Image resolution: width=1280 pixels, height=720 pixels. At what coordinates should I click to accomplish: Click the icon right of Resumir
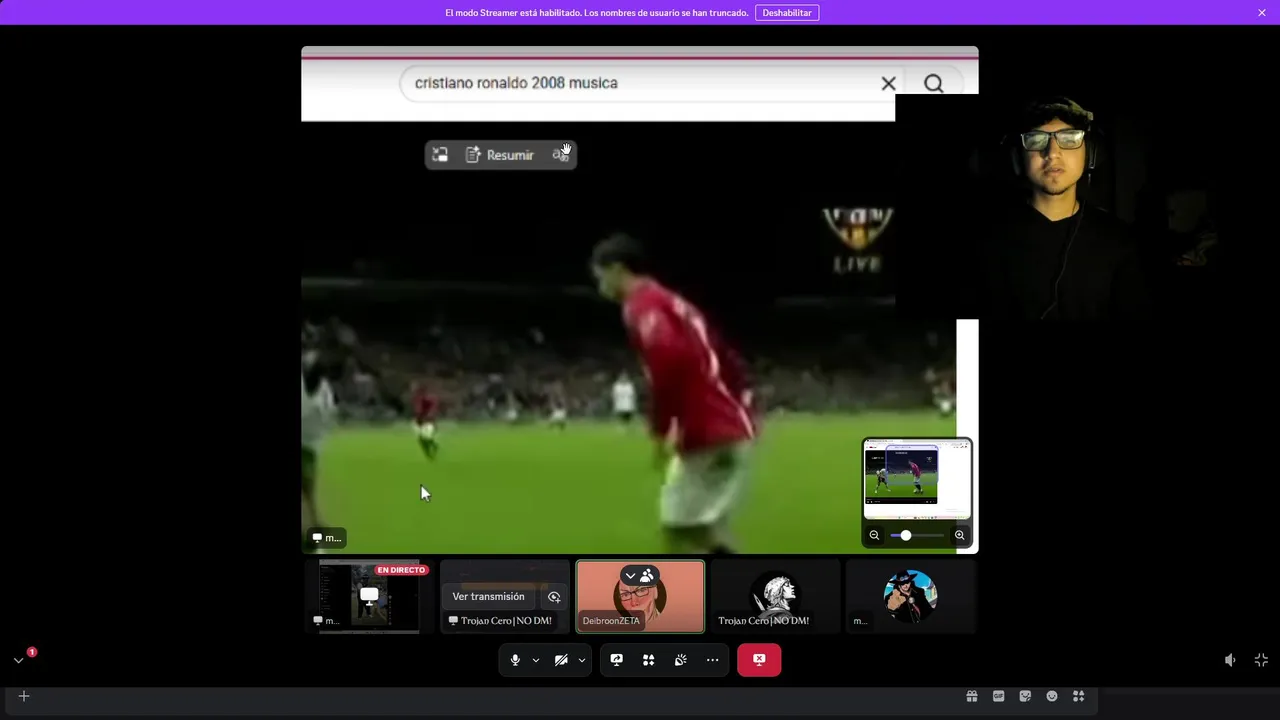pos(561,155)
